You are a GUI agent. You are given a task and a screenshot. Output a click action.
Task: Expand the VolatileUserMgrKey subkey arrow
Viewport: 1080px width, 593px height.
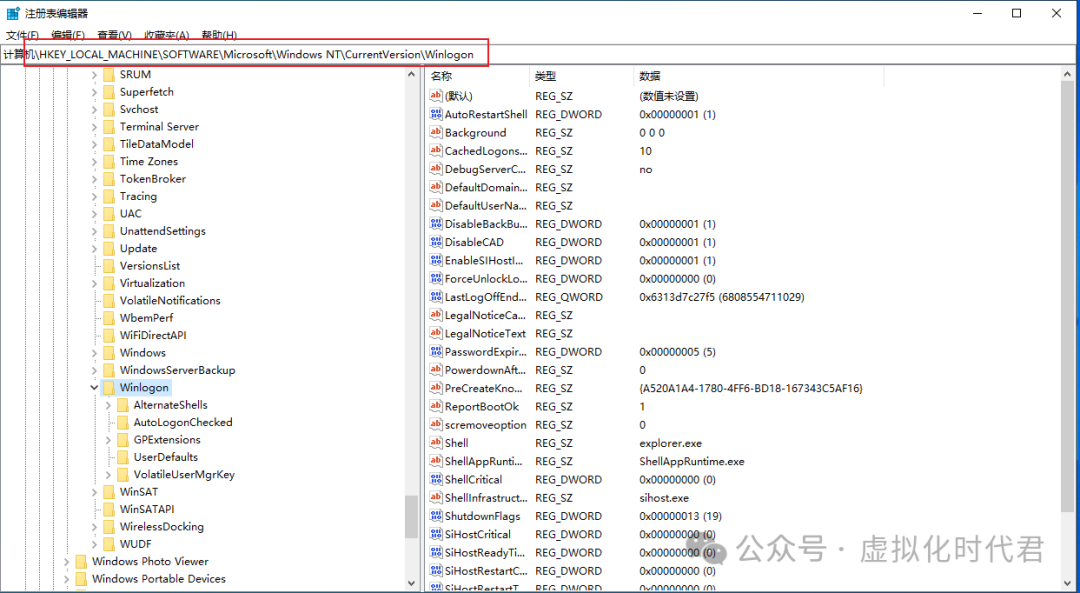click(x=108, y=475)
